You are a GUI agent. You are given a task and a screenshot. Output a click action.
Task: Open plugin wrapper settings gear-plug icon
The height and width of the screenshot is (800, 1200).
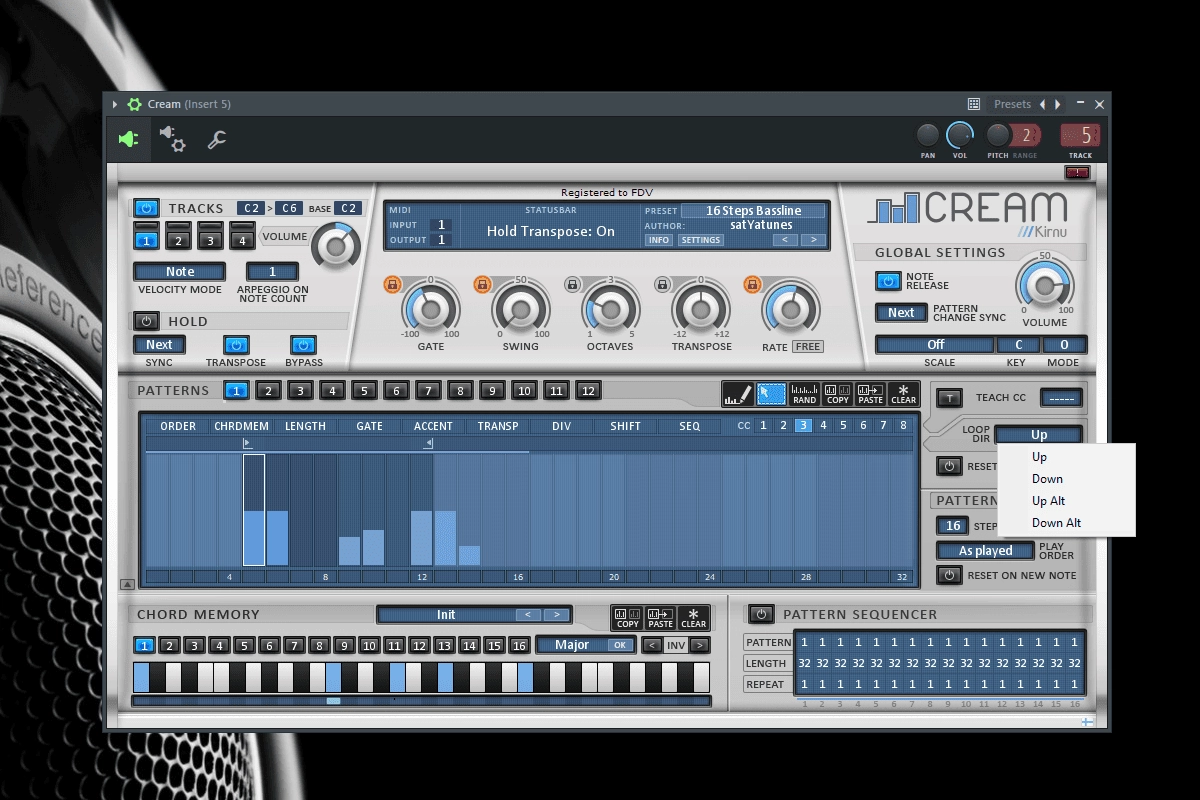click(x=172, y=140)
